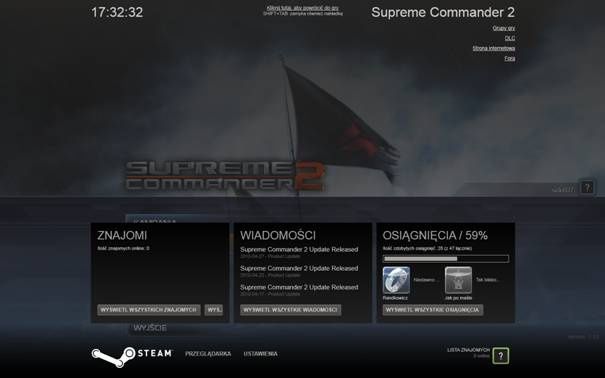Click the 'Grupy gry' link
This screenshot has height=378, width=605.
coord(504,28)
